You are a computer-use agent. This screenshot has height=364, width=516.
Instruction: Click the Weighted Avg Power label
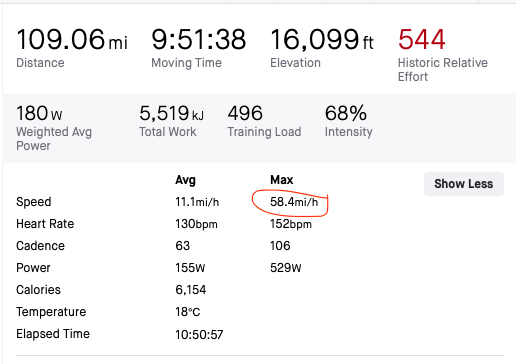pos(54,139)
